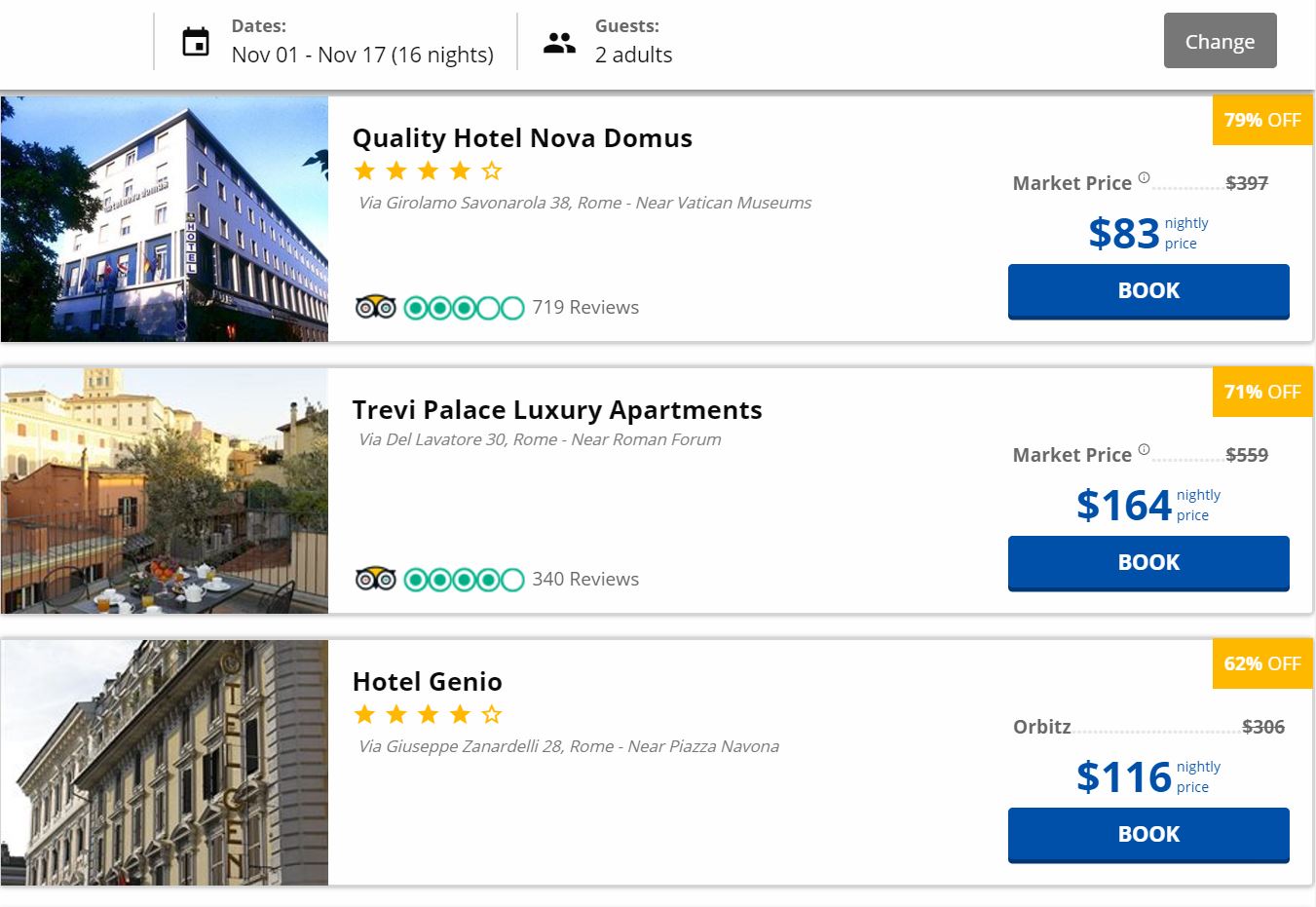Open the Trevi Palace Luxury Apartments title

coord(557,410)
